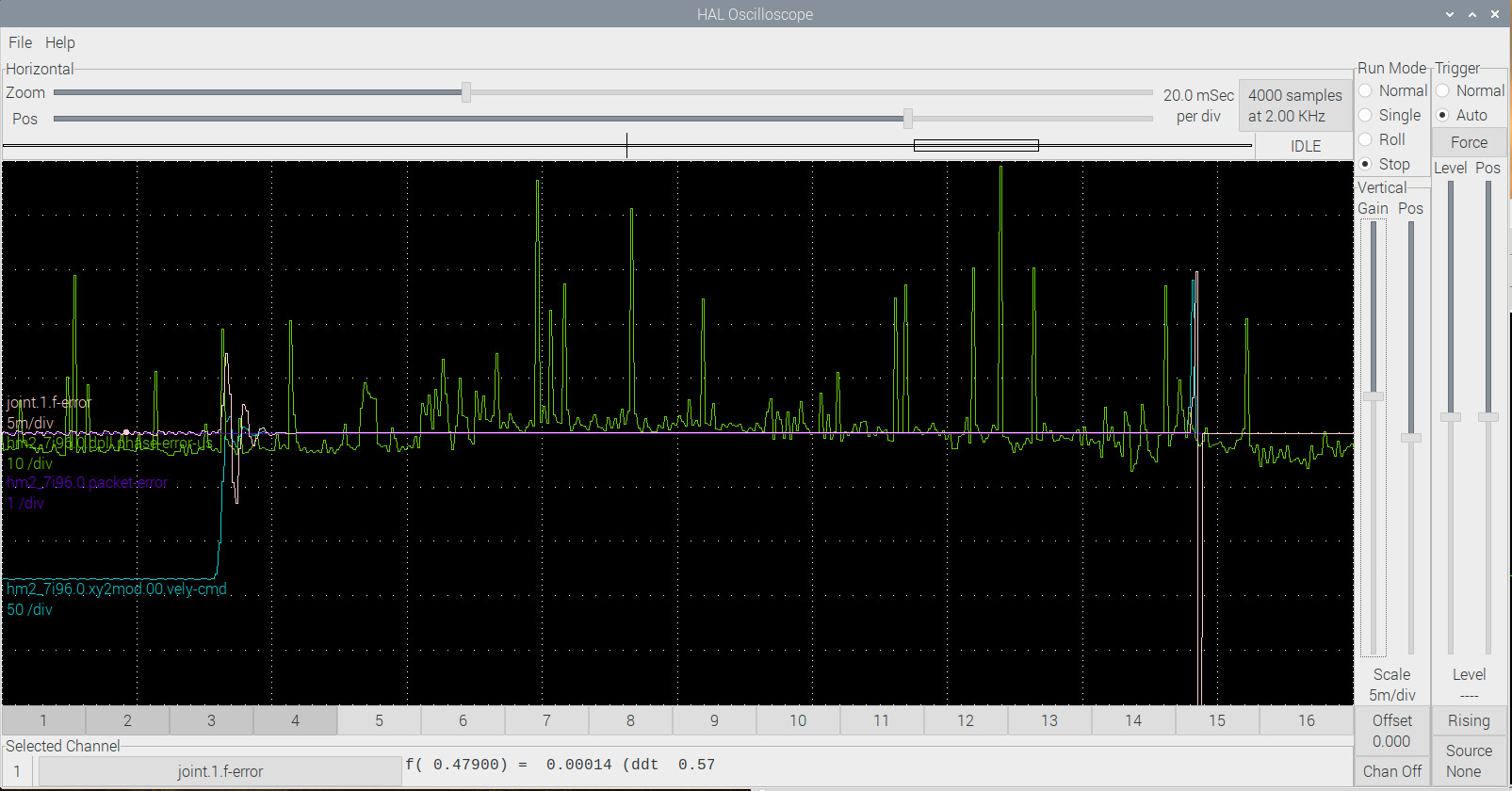This screenshot has height=791, width=1512.
Task: Select channel 4 button
Action: [x=295, y=720]
